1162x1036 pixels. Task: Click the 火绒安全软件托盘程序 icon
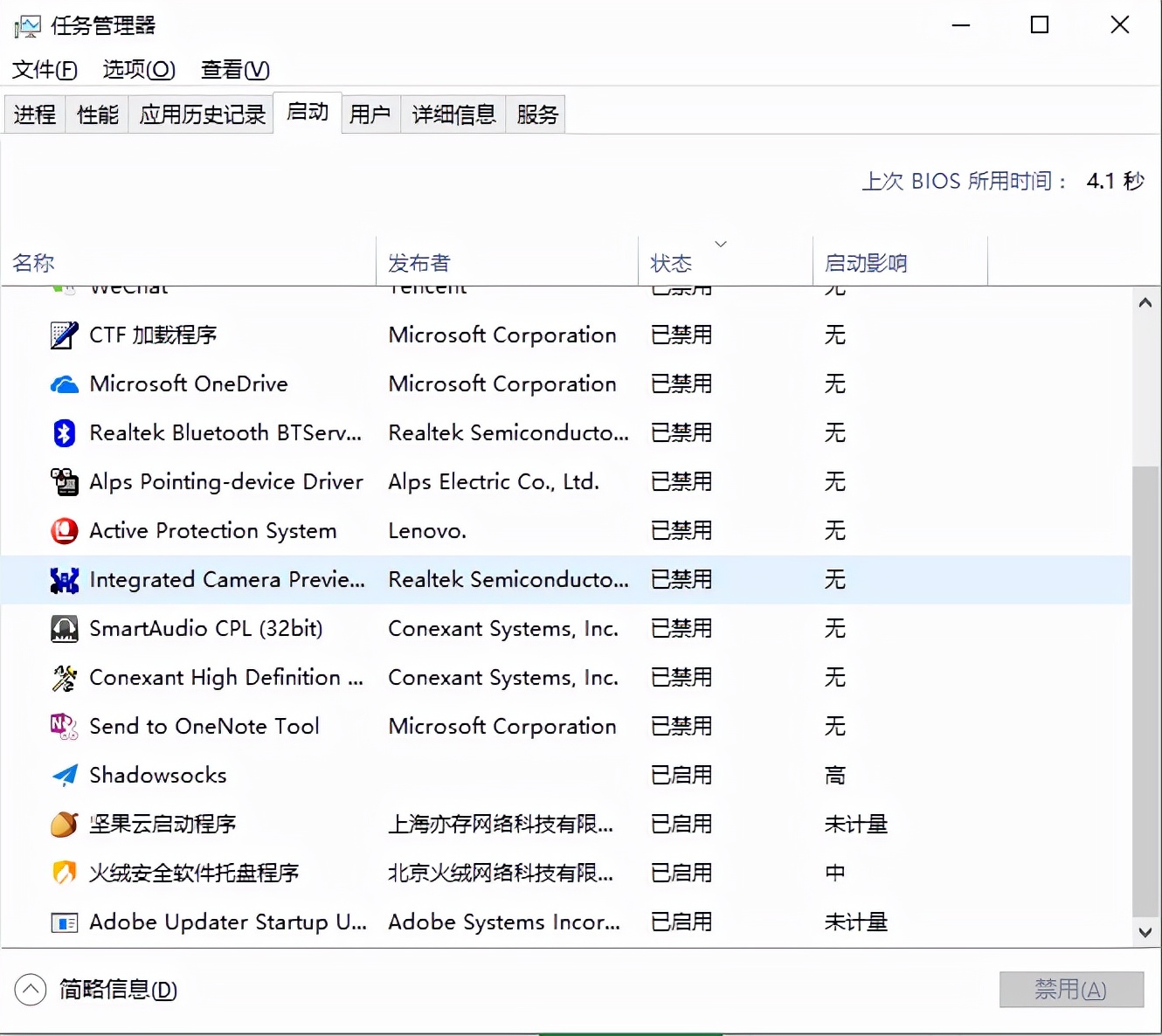pyautogui.click(x=64, y=873)
